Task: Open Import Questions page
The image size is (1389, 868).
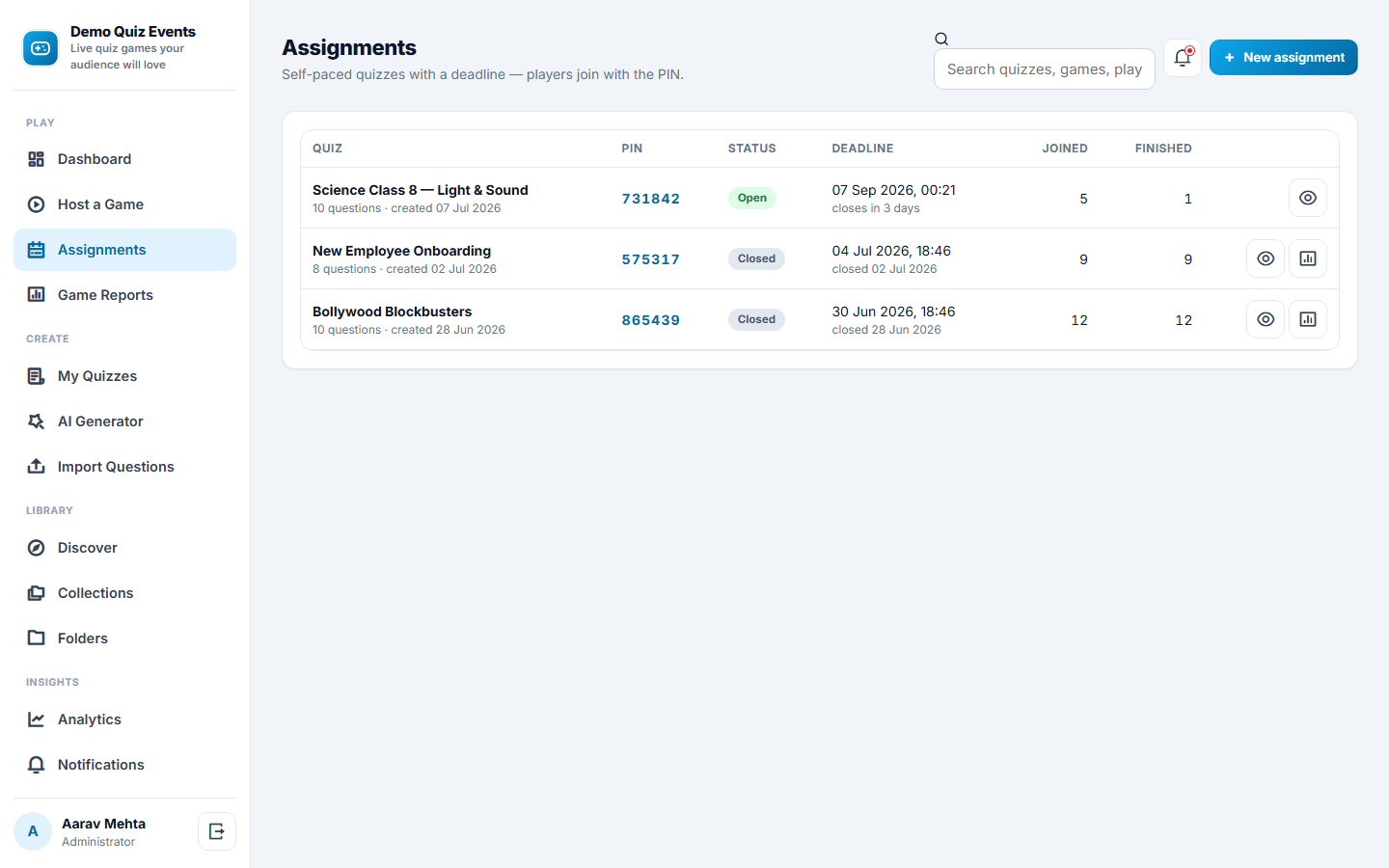Action: (x=124, y=467)
